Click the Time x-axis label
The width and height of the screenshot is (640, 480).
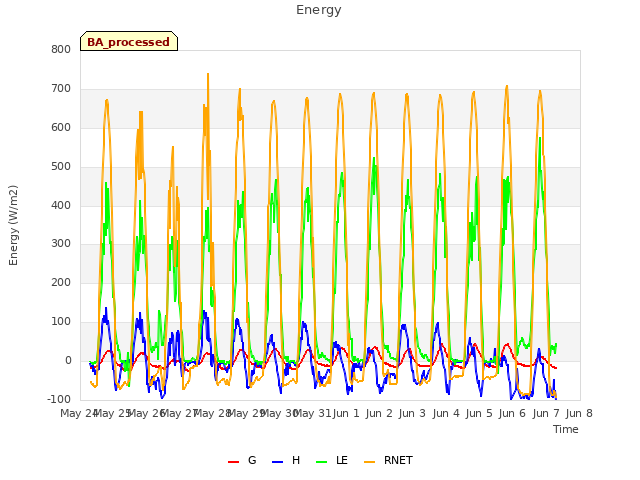566,429
